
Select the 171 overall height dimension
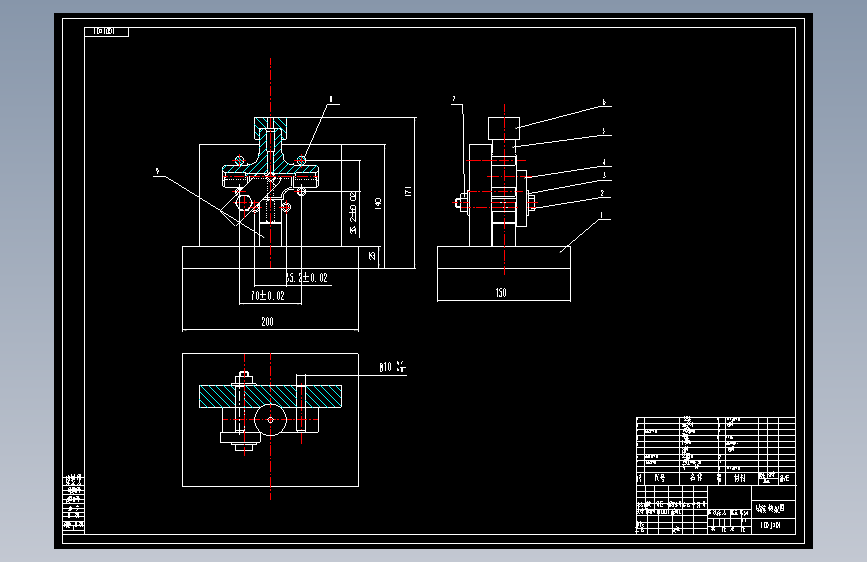point(409,191)
